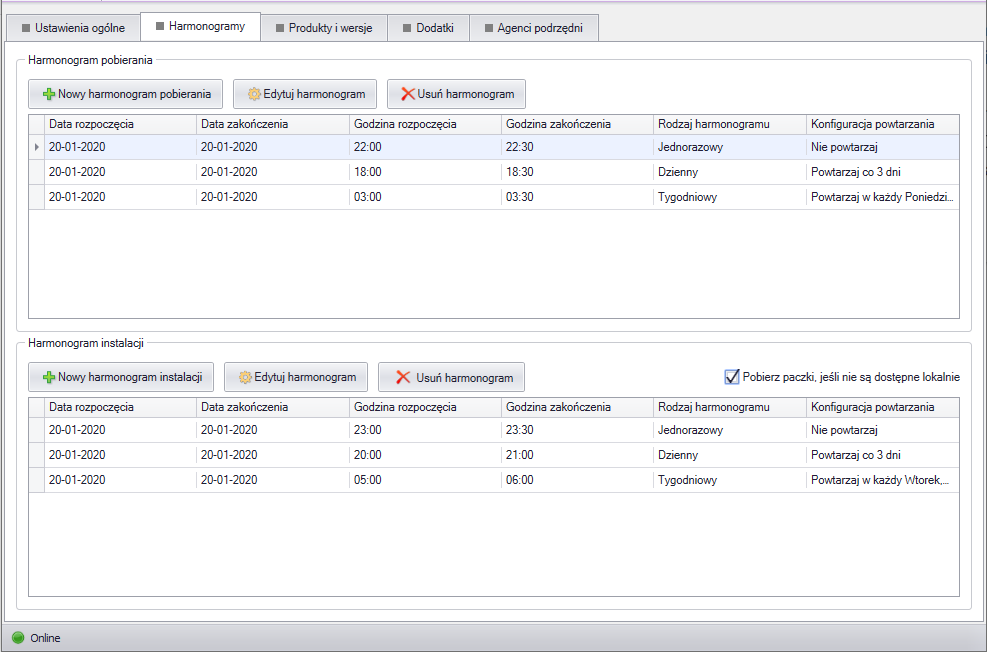This screenshot has width=987, height=652.
Task: Open the Ustawienia ogólne tab
Action: pos(73,28)
